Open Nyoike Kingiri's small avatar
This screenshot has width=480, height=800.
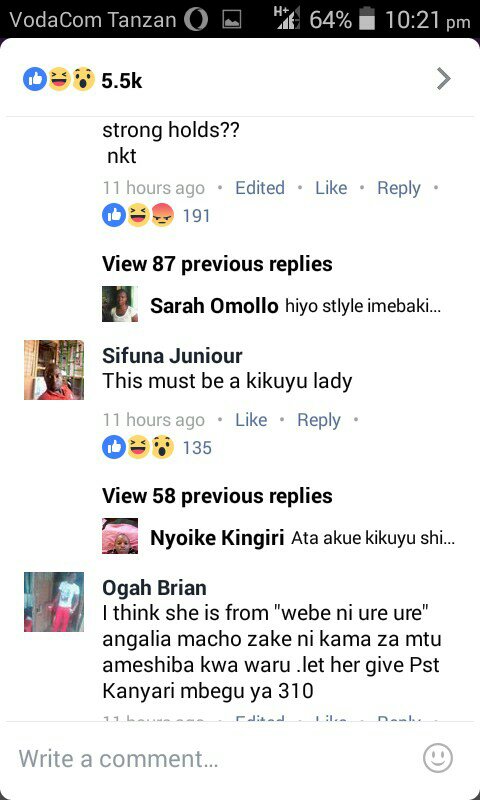click(x=120, y=536)
